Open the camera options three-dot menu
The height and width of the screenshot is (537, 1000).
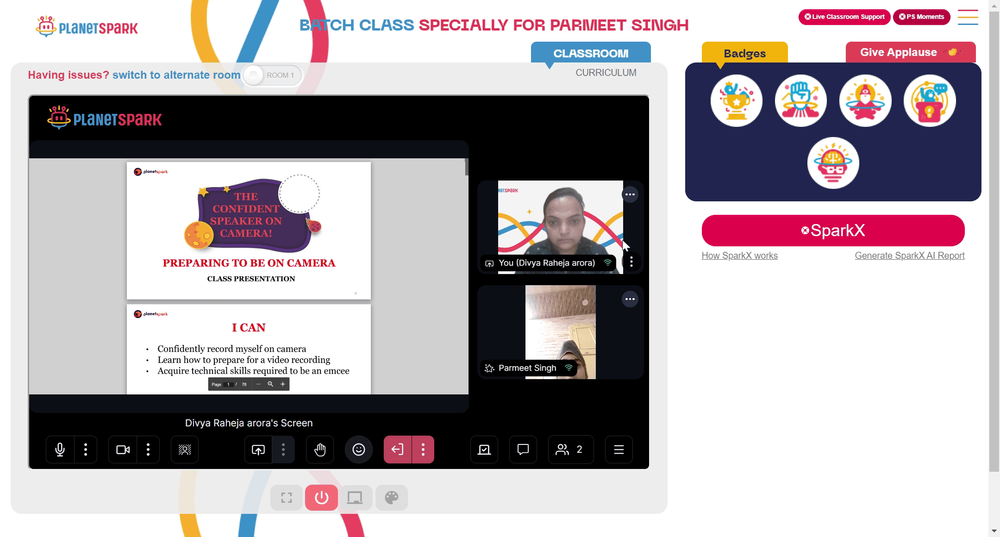(148, 450)
